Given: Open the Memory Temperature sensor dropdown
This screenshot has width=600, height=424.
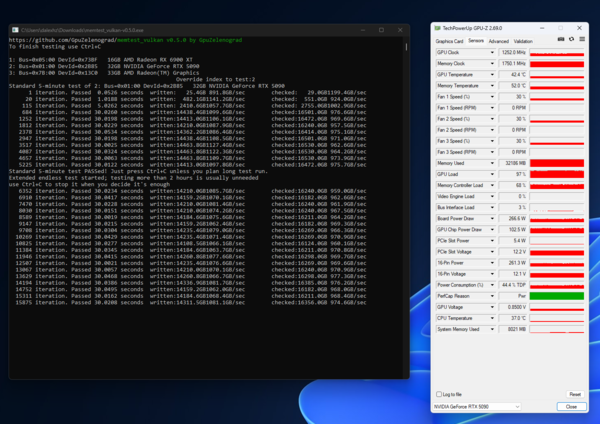Looking at the screenshot, I should pyautogui.click(x=492, y=86).
